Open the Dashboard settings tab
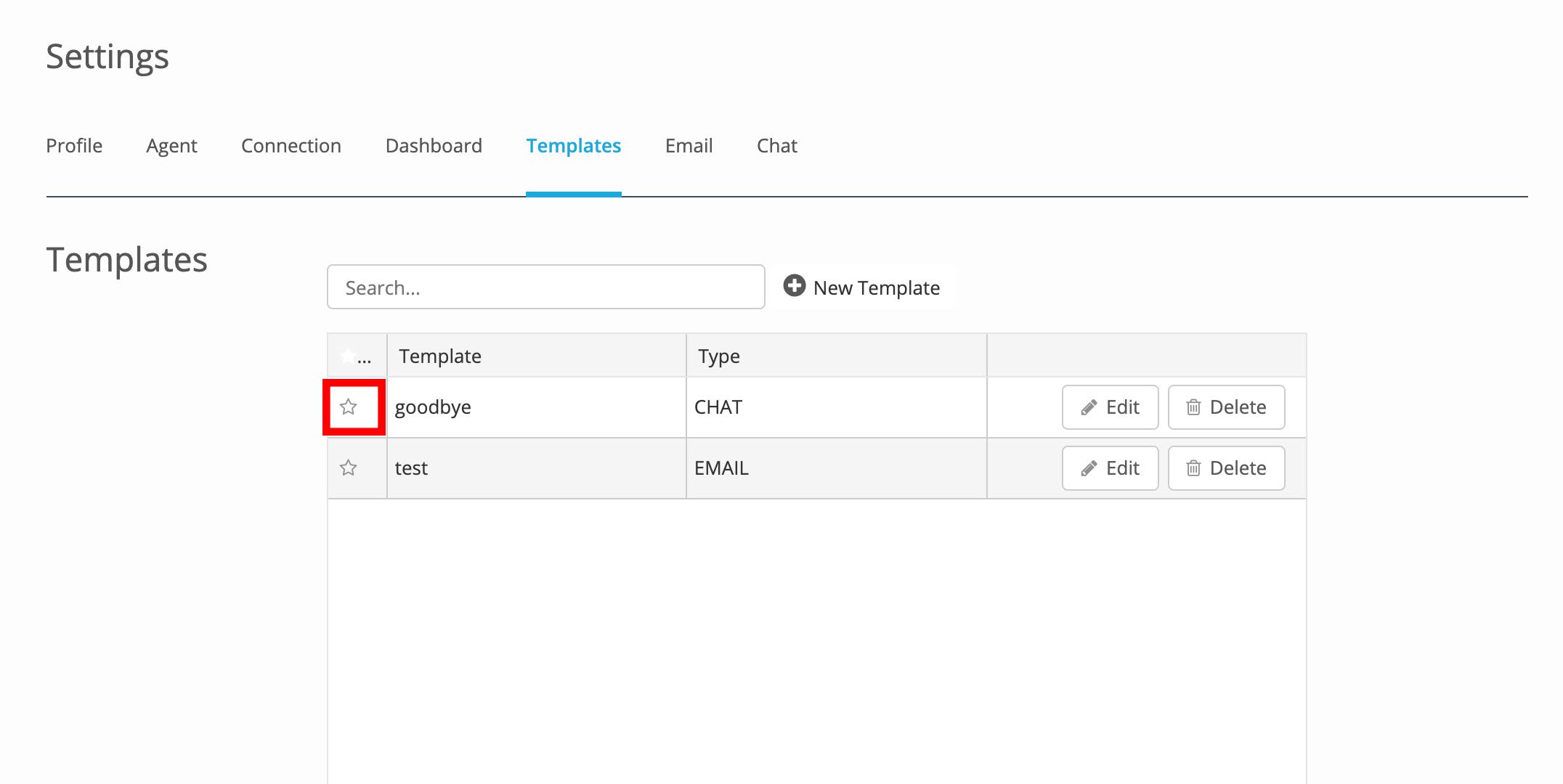The height and width of the screenshot is (784, 1563). click(x=434, y=146)
